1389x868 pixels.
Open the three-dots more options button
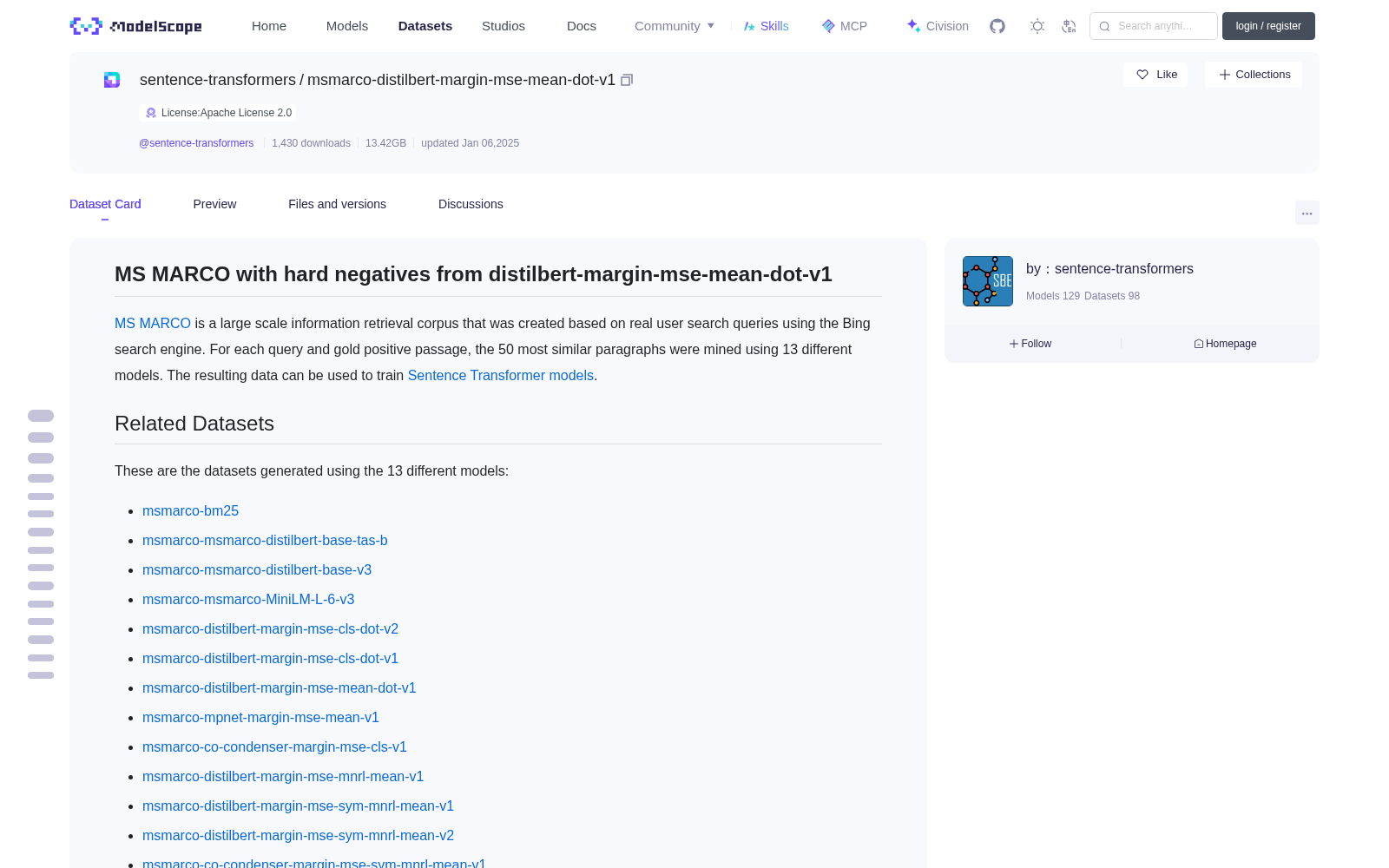point(1307,213)
